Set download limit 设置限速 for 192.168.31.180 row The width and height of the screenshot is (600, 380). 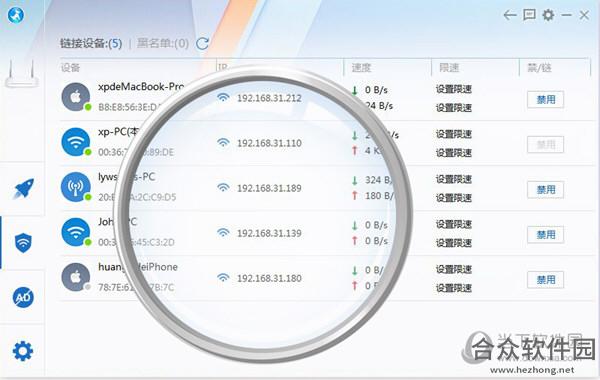coord(454,270)
